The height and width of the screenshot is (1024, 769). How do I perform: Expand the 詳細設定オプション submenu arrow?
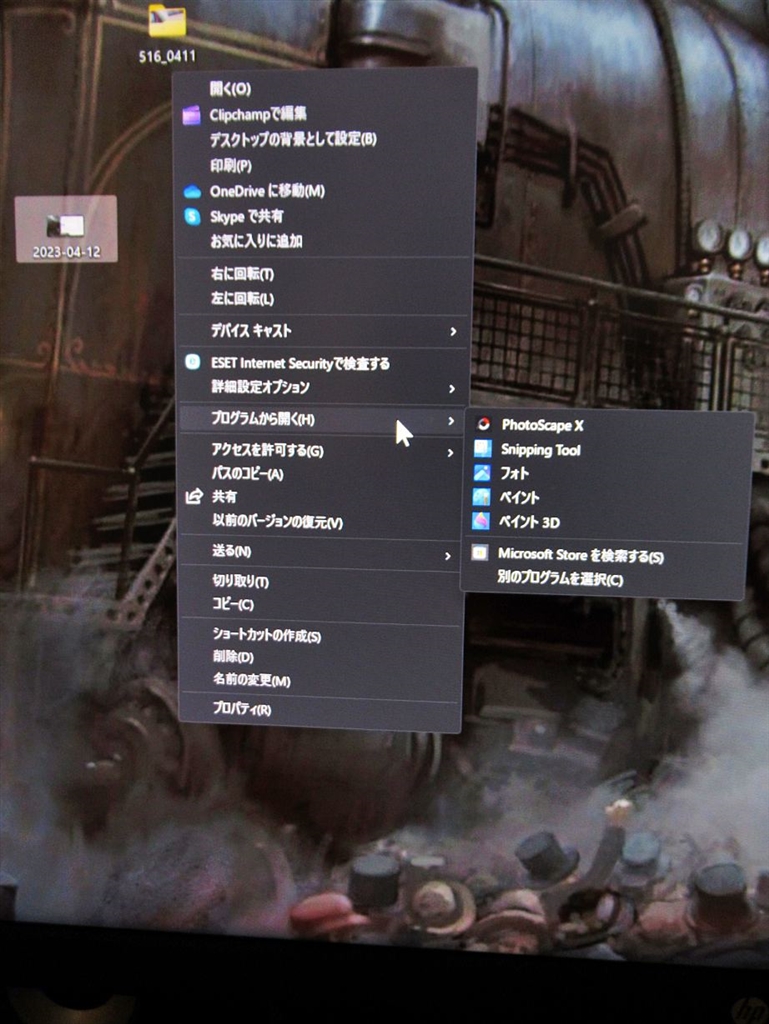452,389
